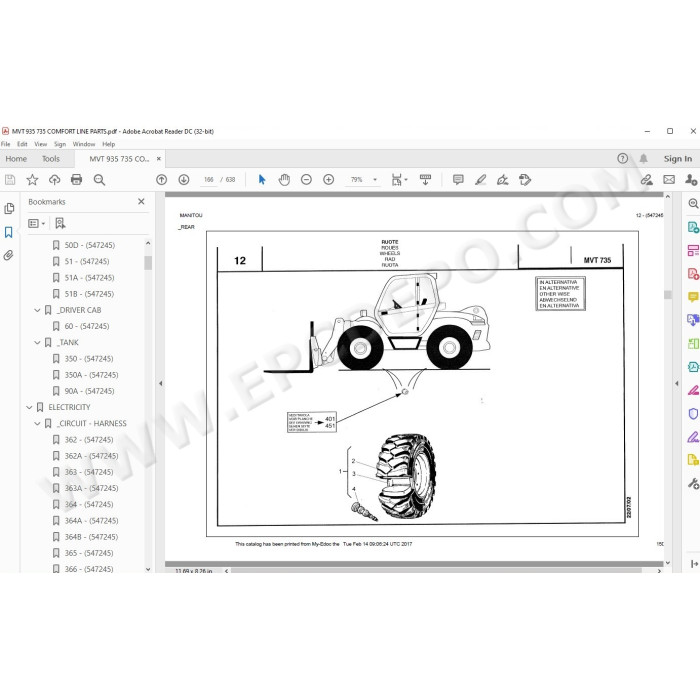Viewport: 700px width, 700px height.
Task: Go to next page arrow
Action: click(184, 180)
